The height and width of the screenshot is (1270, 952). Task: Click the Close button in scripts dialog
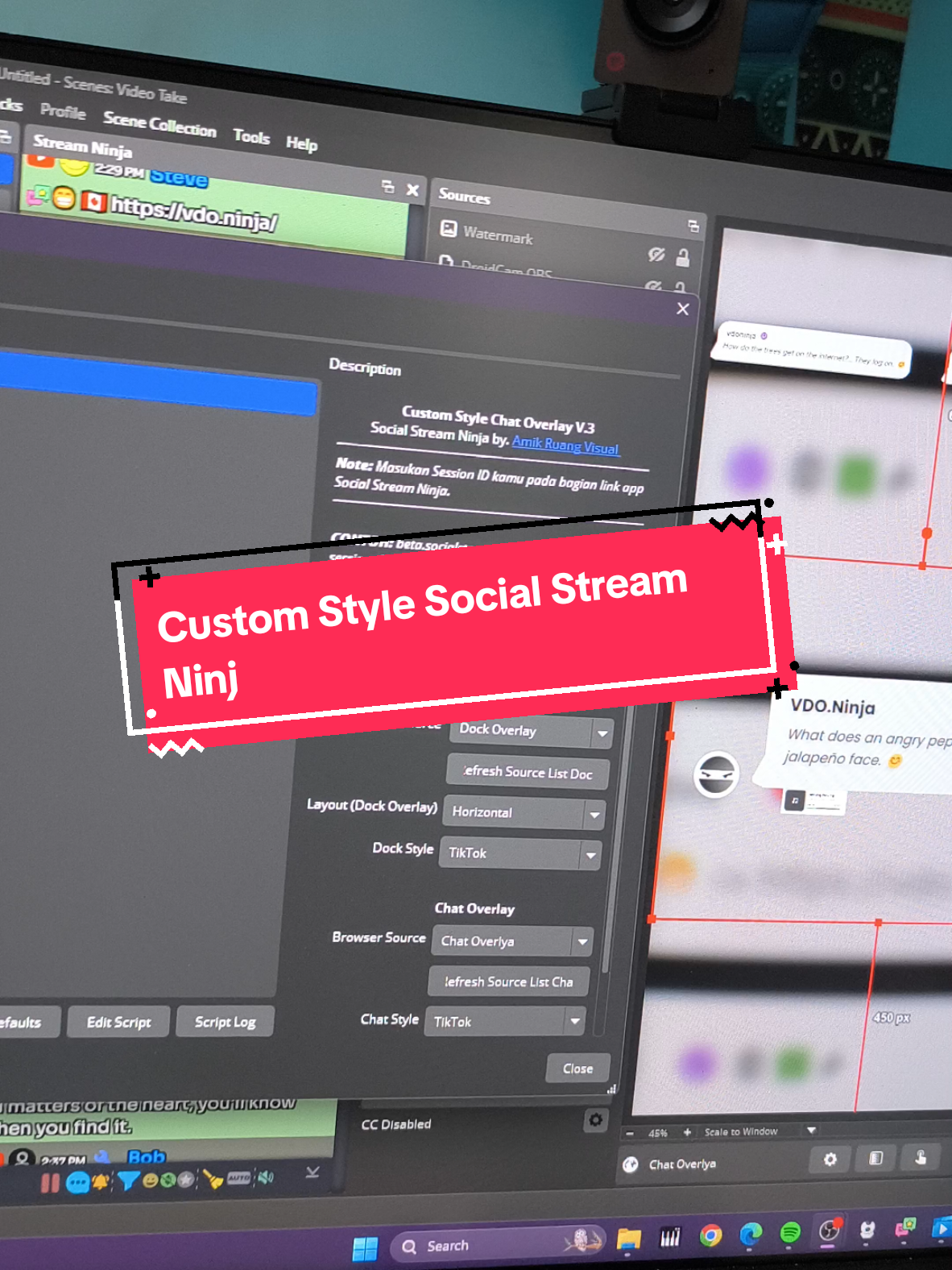tap(577, 1068)
